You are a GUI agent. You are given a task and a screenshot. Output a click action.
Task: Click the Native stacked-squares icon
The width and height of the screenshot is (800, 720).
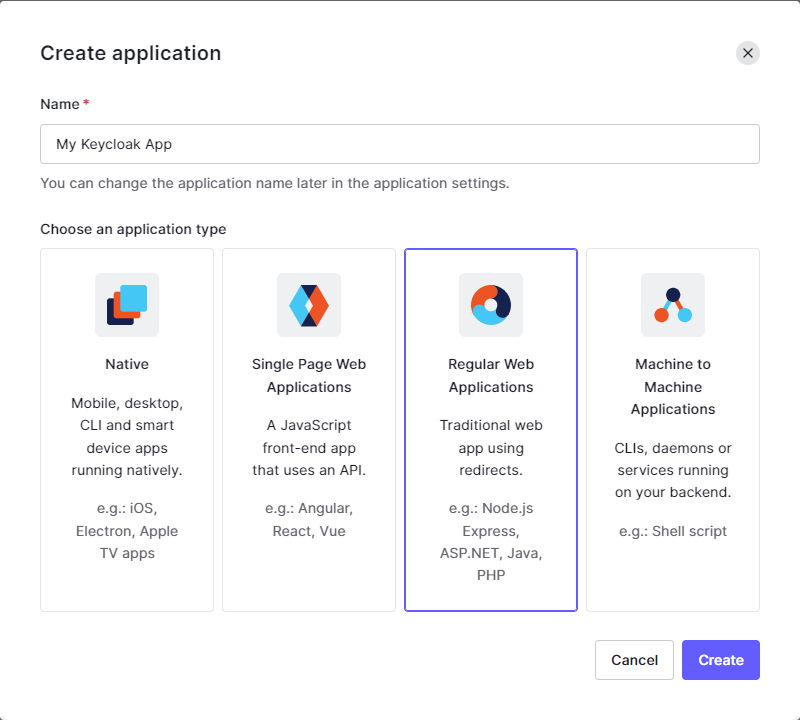pos(127,305)
